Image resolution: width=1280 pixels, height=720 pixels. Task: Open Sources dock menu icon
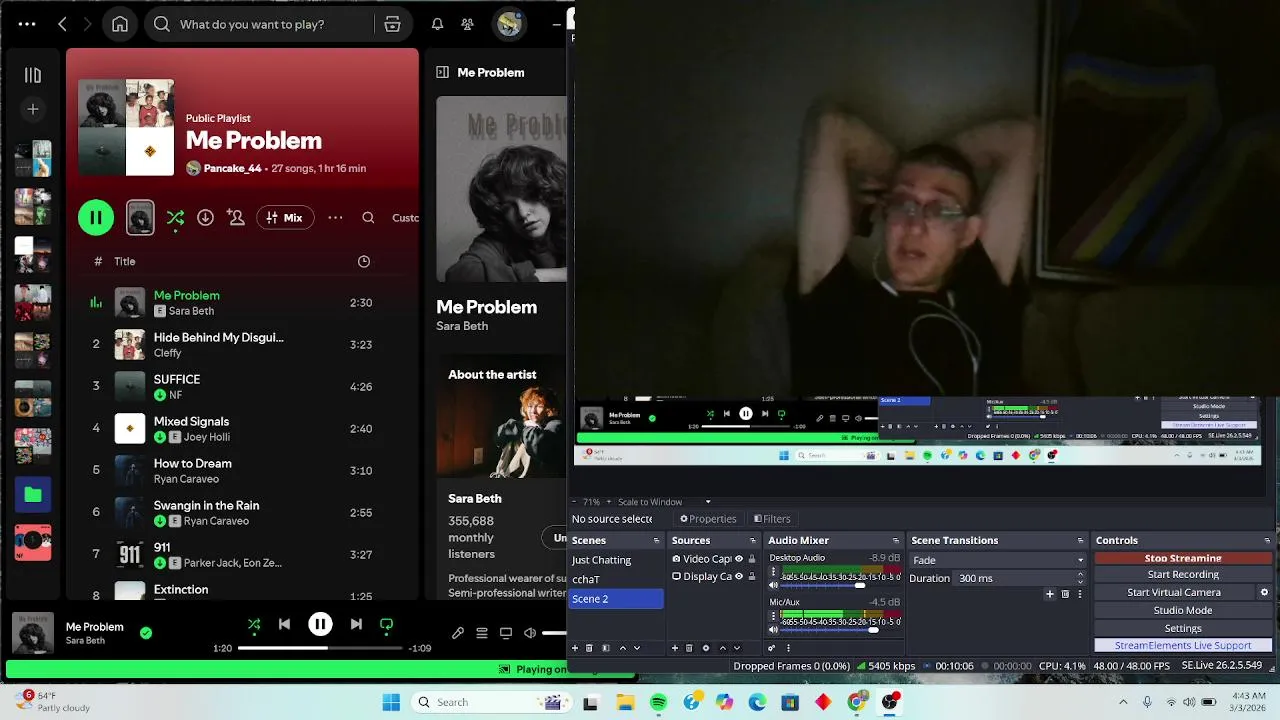pos(753,540)
